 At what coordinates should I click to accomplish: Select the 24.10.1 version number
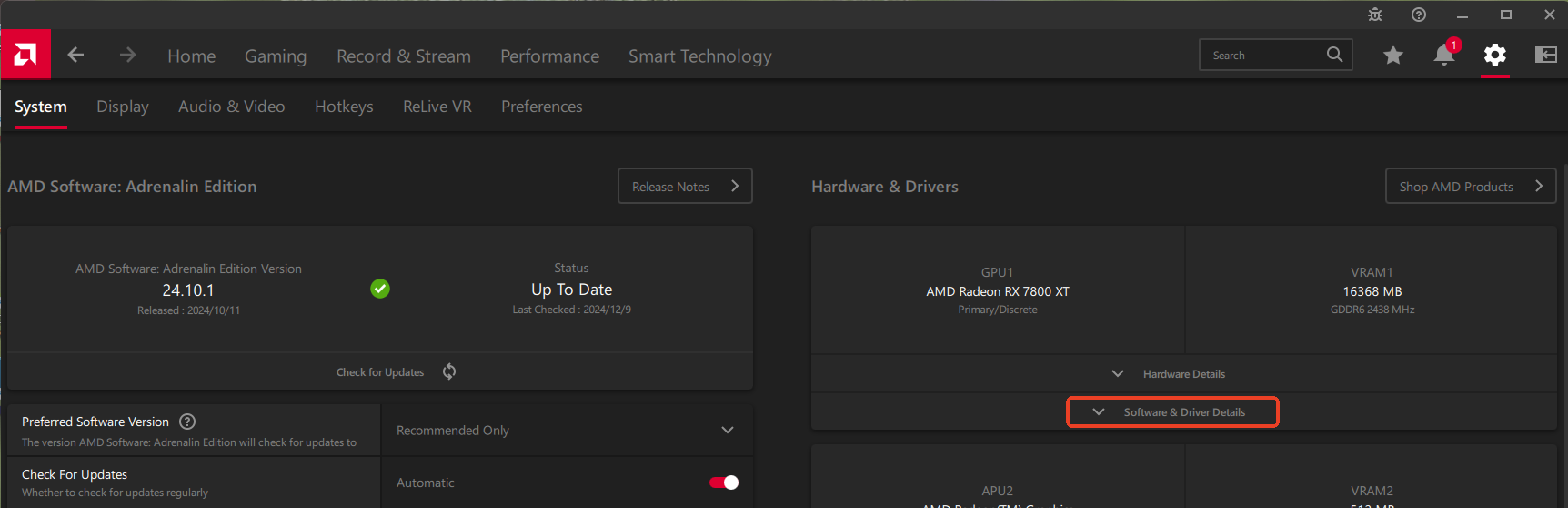click(188, 290)
